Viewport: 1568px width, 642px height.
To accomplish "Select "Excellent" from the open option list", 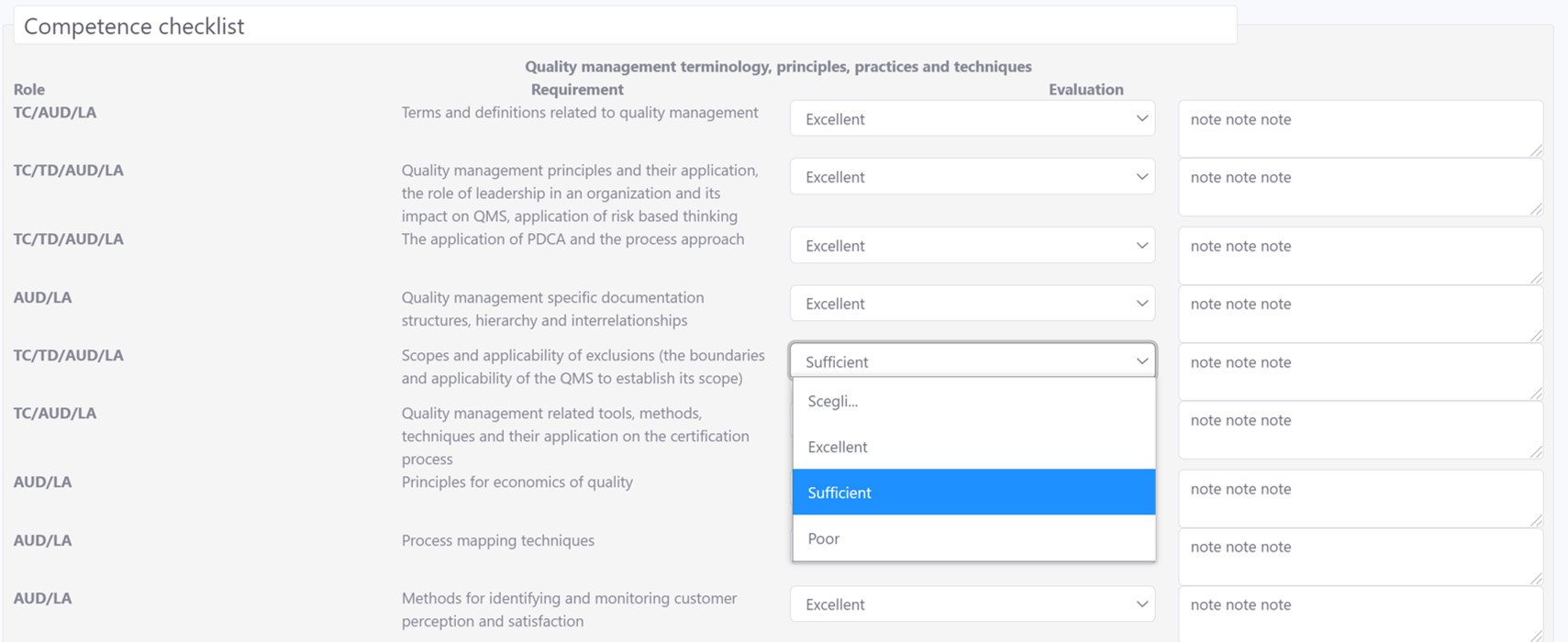I will point(973,447).
